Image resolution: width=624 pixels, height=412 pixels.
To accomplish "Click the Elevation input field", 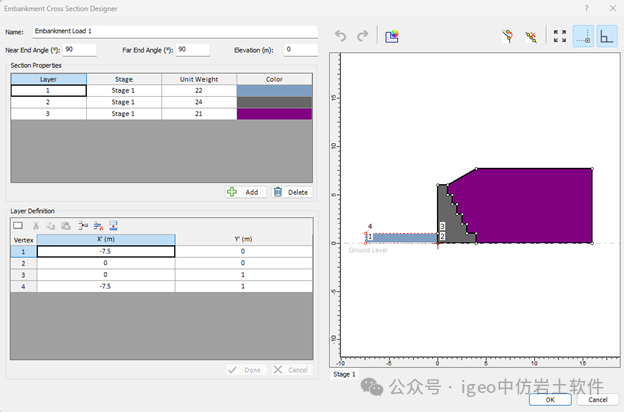I will pyautogui.click(x=301, y=50).
